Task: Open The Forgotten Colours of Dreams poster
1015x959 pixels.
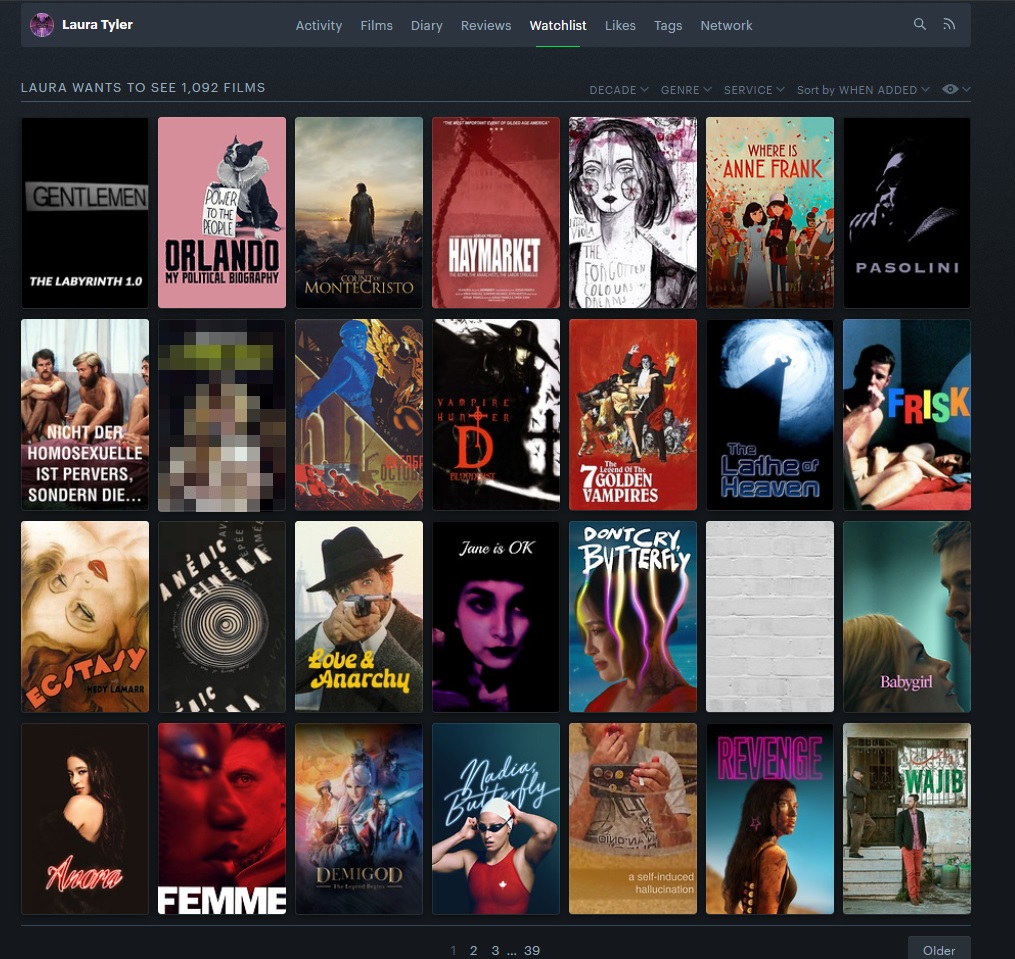Action: (x=633, y=212)
